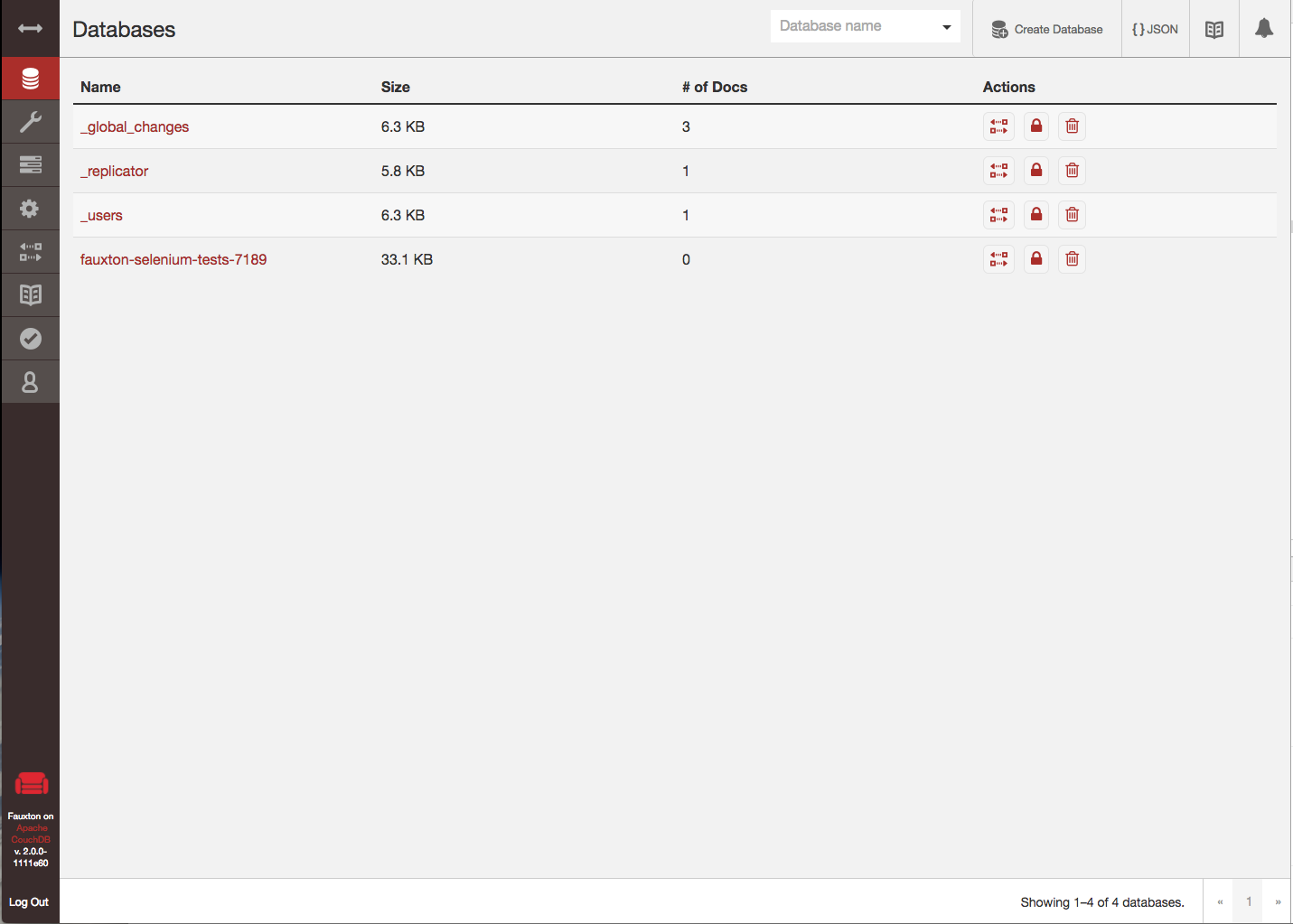The height and width of the screenshot is (924, 1293).
Task: Click the doc count 3 for _global_changes
Action: (x=686, y=126)
